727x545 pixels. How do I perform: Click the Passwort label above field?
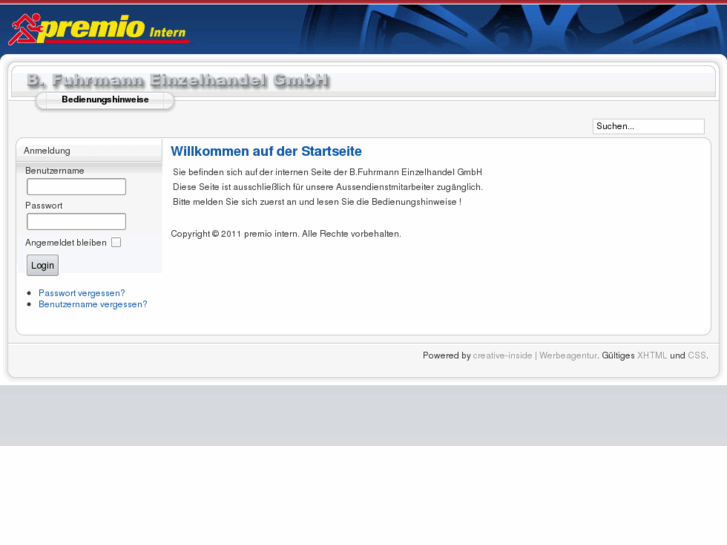click(x=44, y=205)
